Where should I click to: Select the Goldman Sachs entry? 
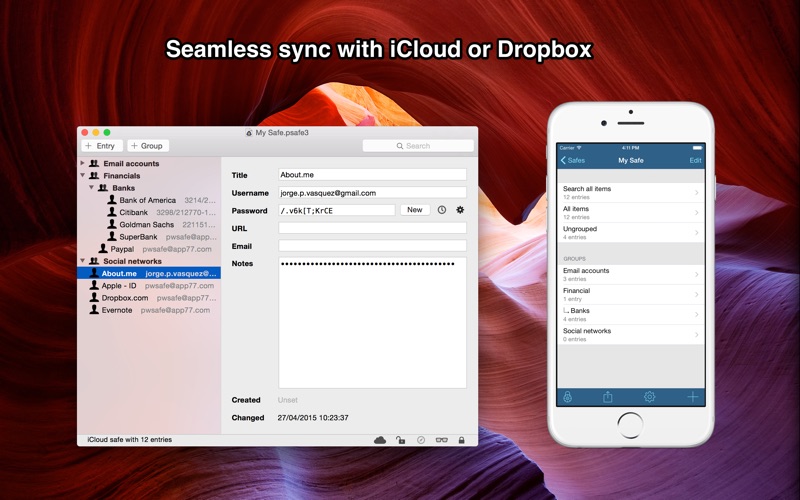coord(149,224)
